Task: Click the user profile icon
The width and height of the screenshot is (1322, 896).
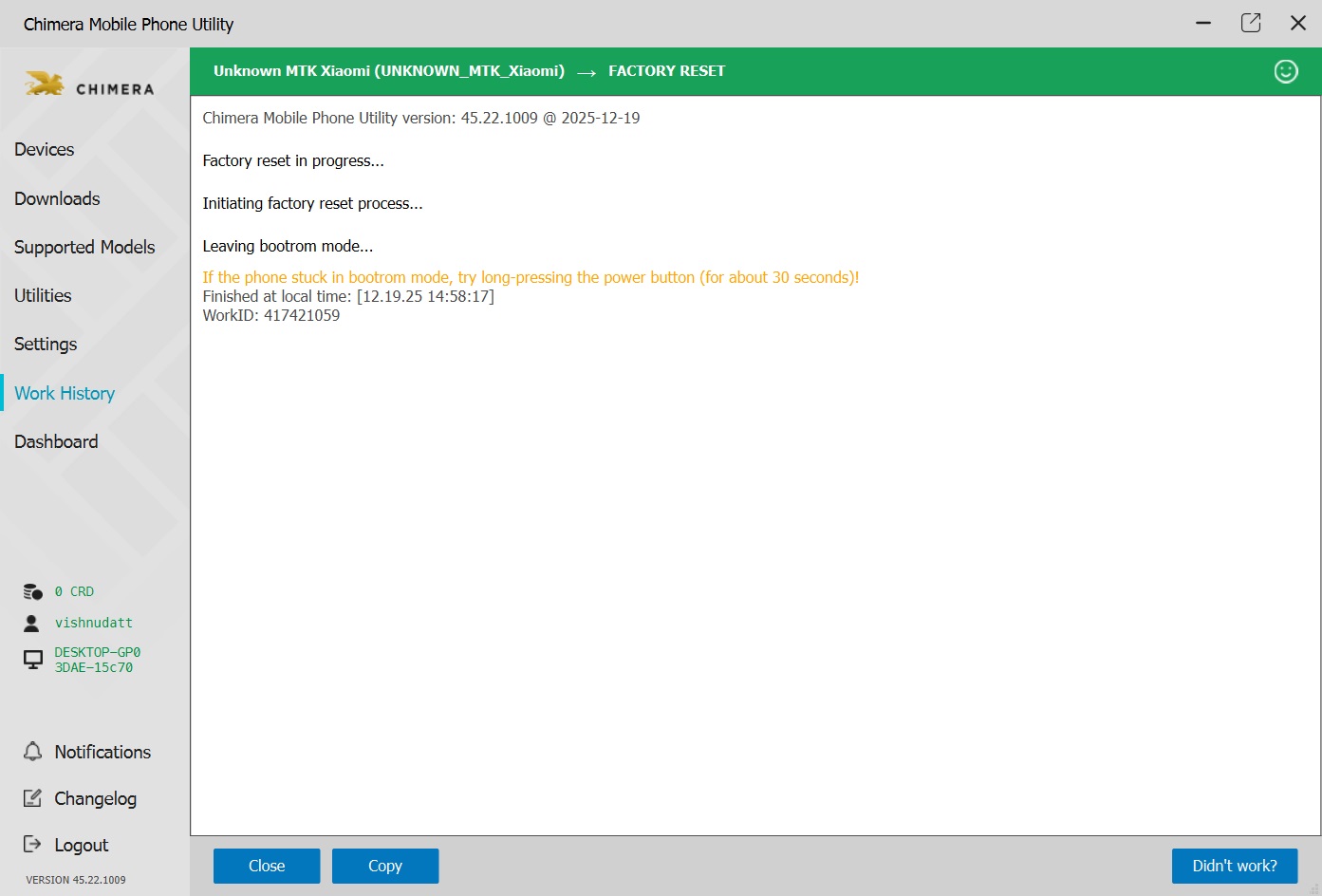Action: point(32,623)
